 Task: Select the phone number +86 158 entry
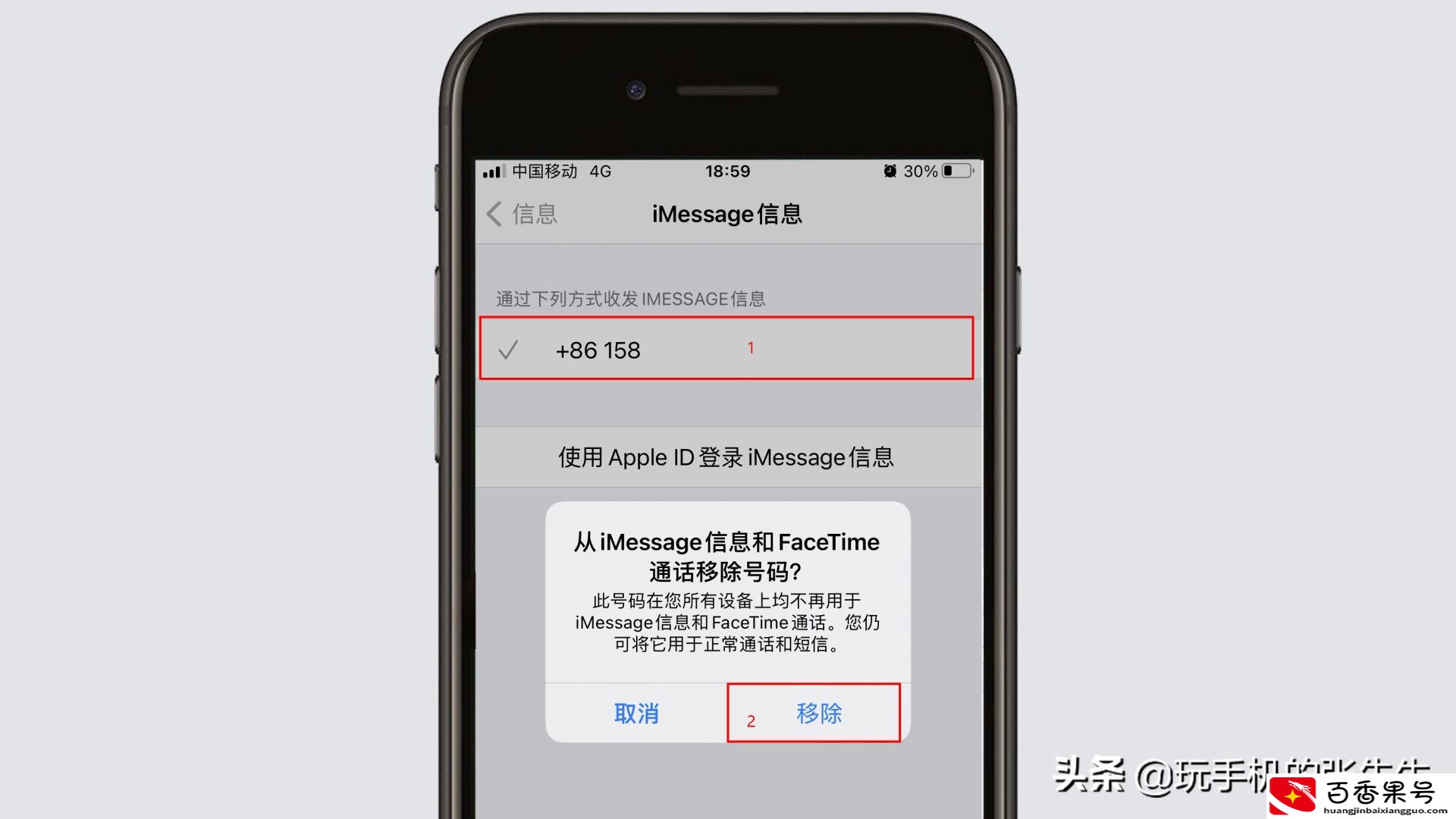pyautogui.click(x=726, y=349)
